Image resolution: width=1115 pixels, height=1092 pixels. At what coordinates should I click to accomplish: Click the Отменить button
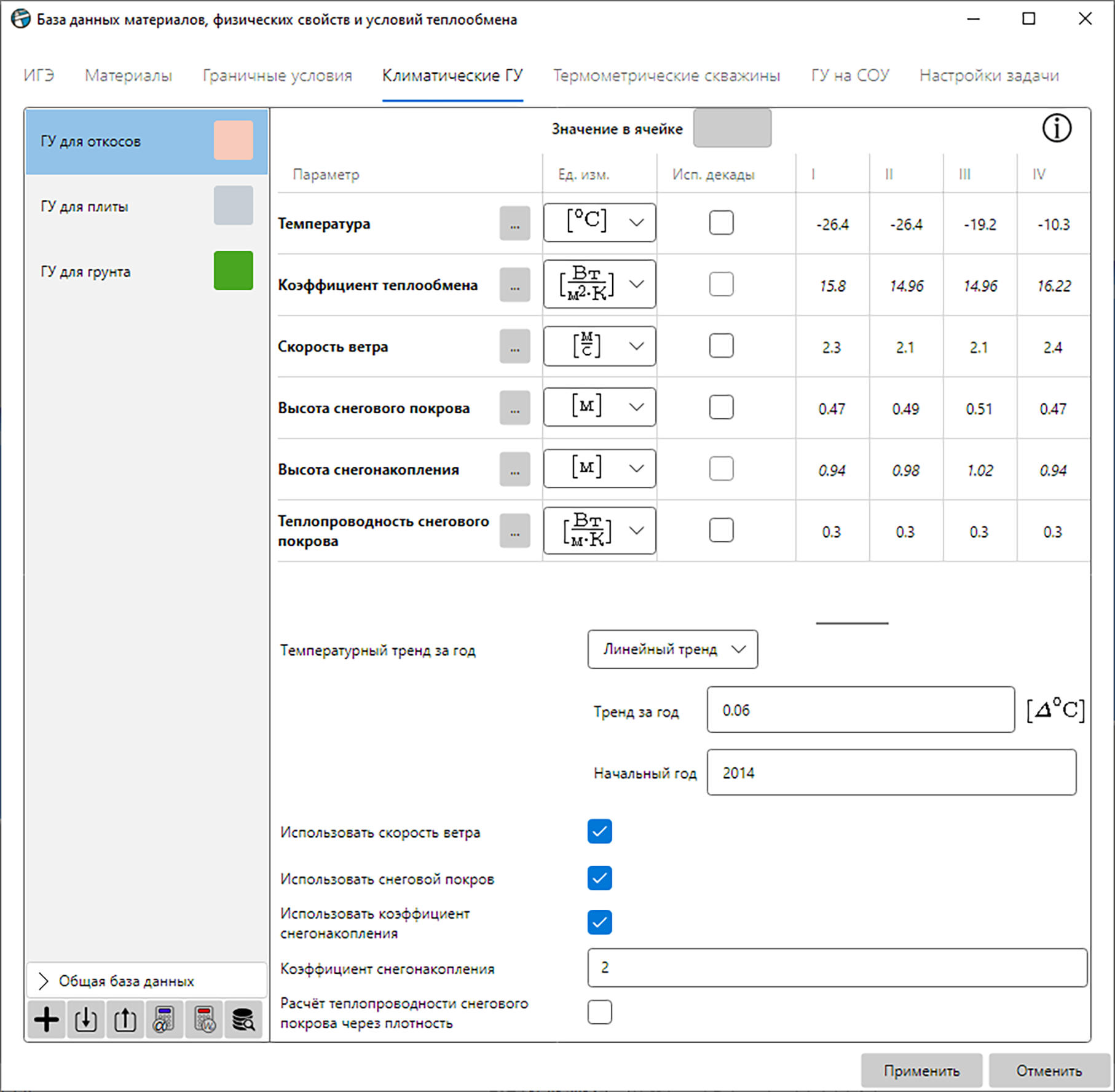(1049, 1071)
